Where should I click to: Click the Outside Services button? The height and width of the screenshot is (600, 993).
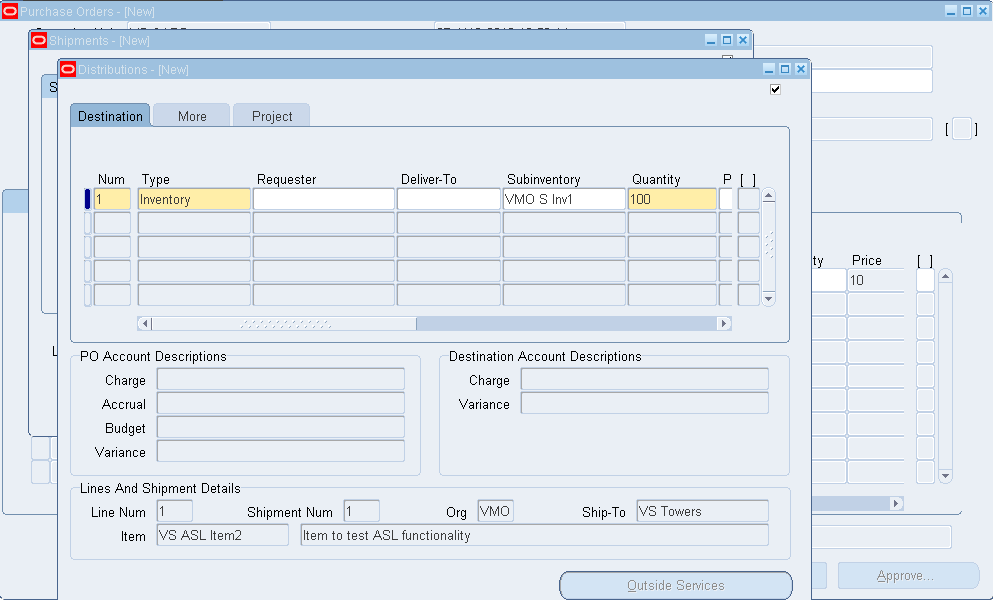tap(675, 585)
